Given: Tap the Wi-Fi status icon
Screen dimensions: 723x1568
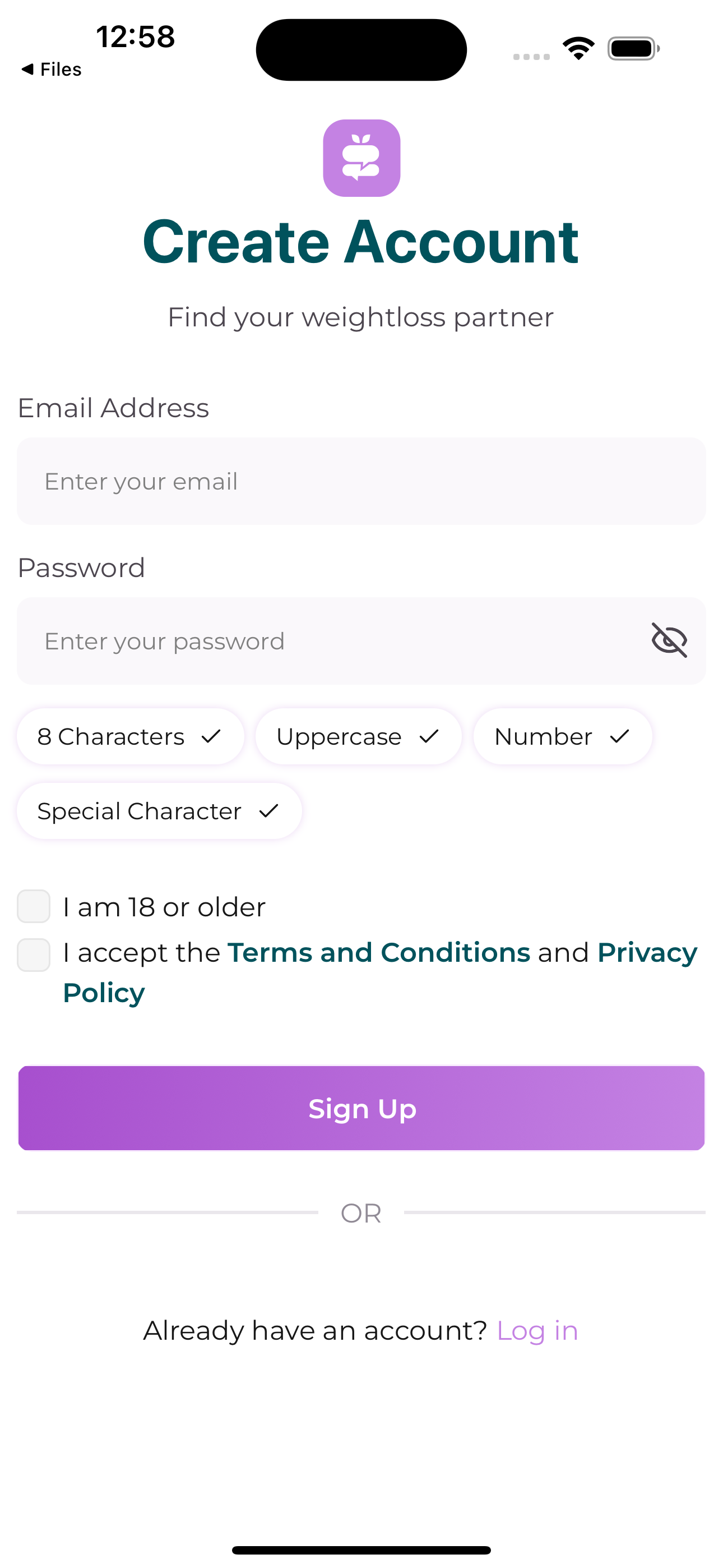Looking at the screenshot, I should pos(578,48).
